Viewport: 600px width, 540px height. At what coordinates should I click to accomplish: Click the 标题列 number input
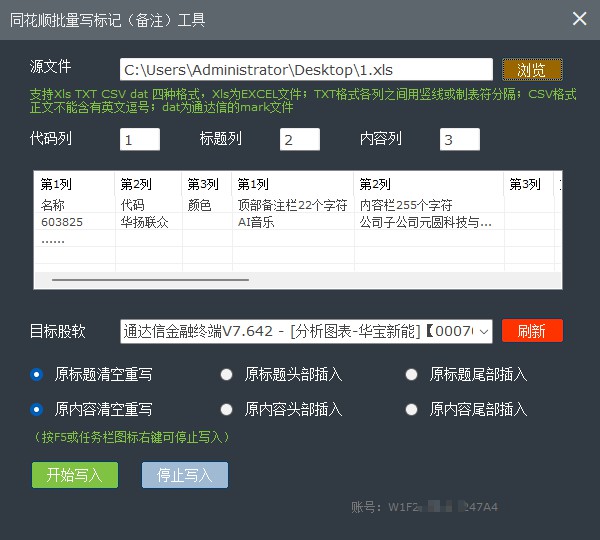(299, 140)
